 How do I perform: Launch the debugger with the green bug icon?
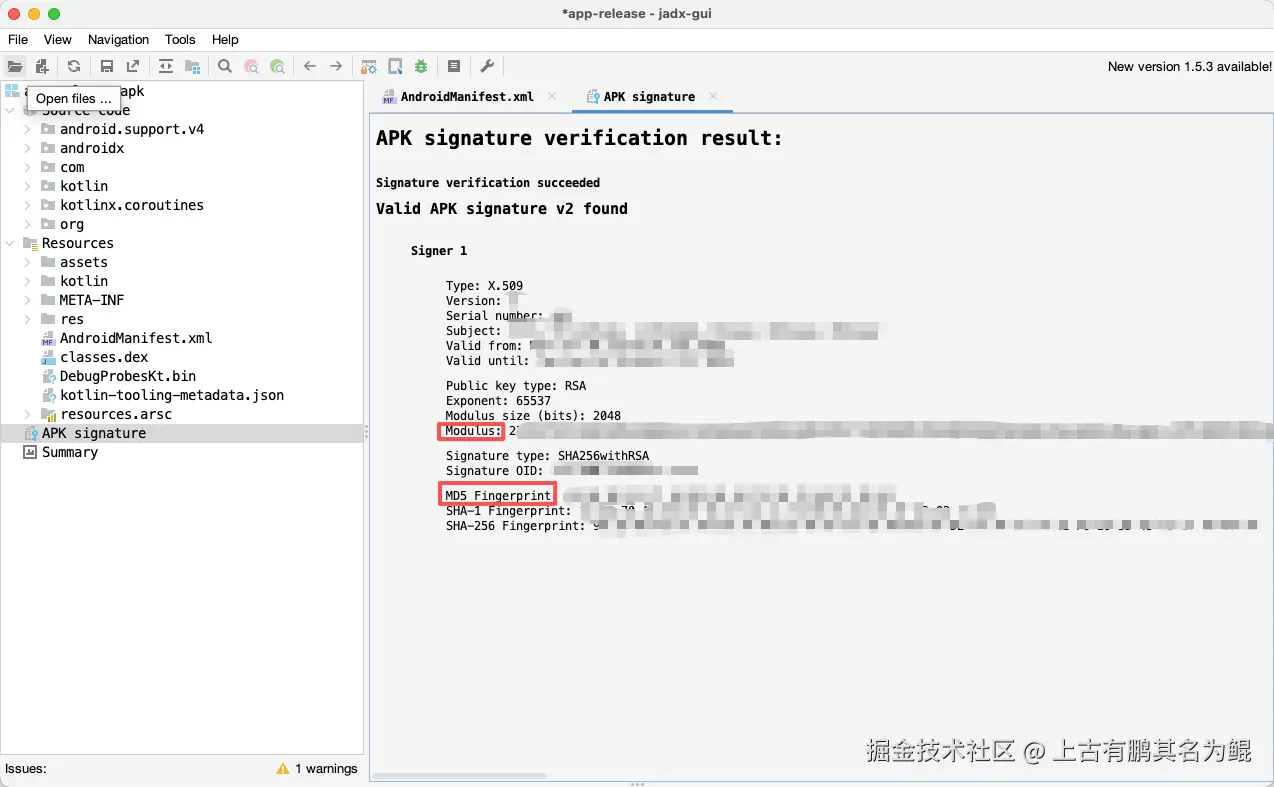[x=421, y=66]
